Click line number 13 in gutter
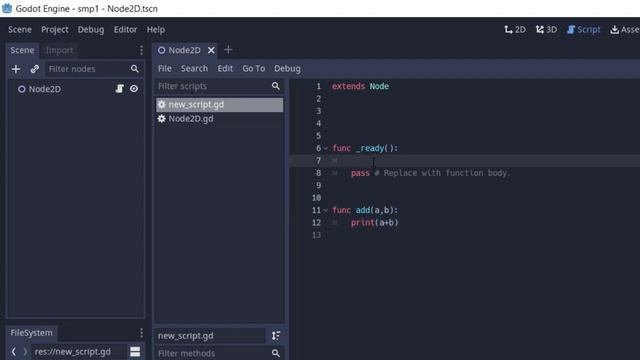The image size is (640, 360). [316, 235]
